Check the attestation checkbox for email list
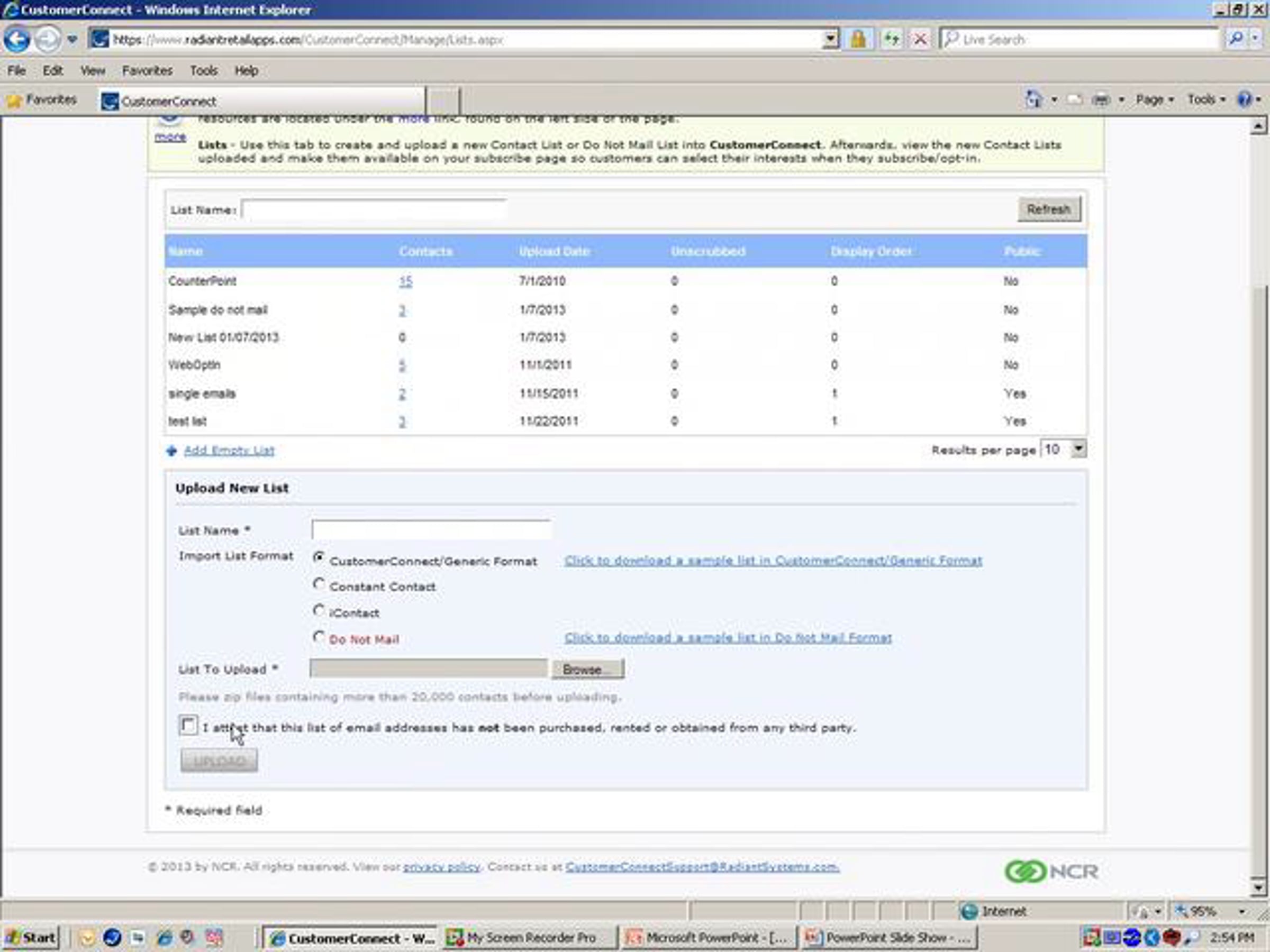1270x952 pixels. (x=188, y=725)
